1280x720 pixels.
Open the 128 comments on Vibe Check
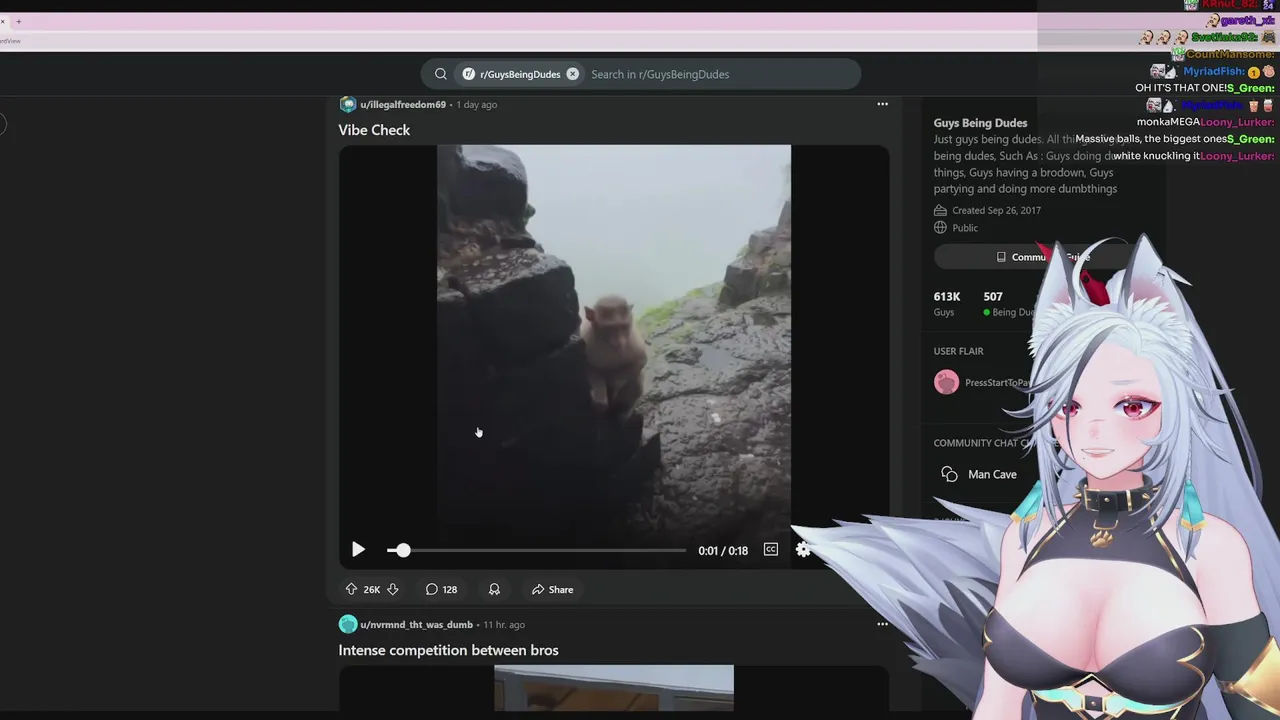441,589
